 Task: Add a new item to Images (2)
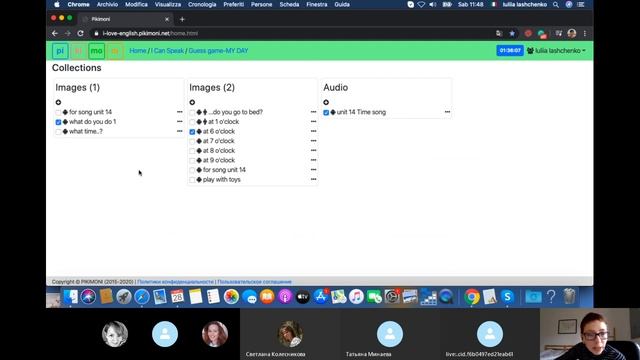192,102
